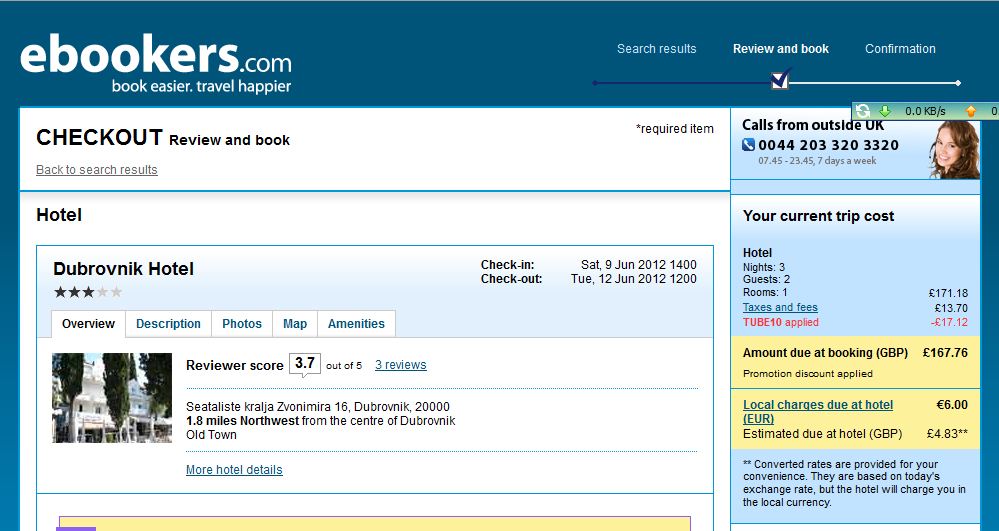Click the call agent woman photo
999x531 pixels.
954,150
